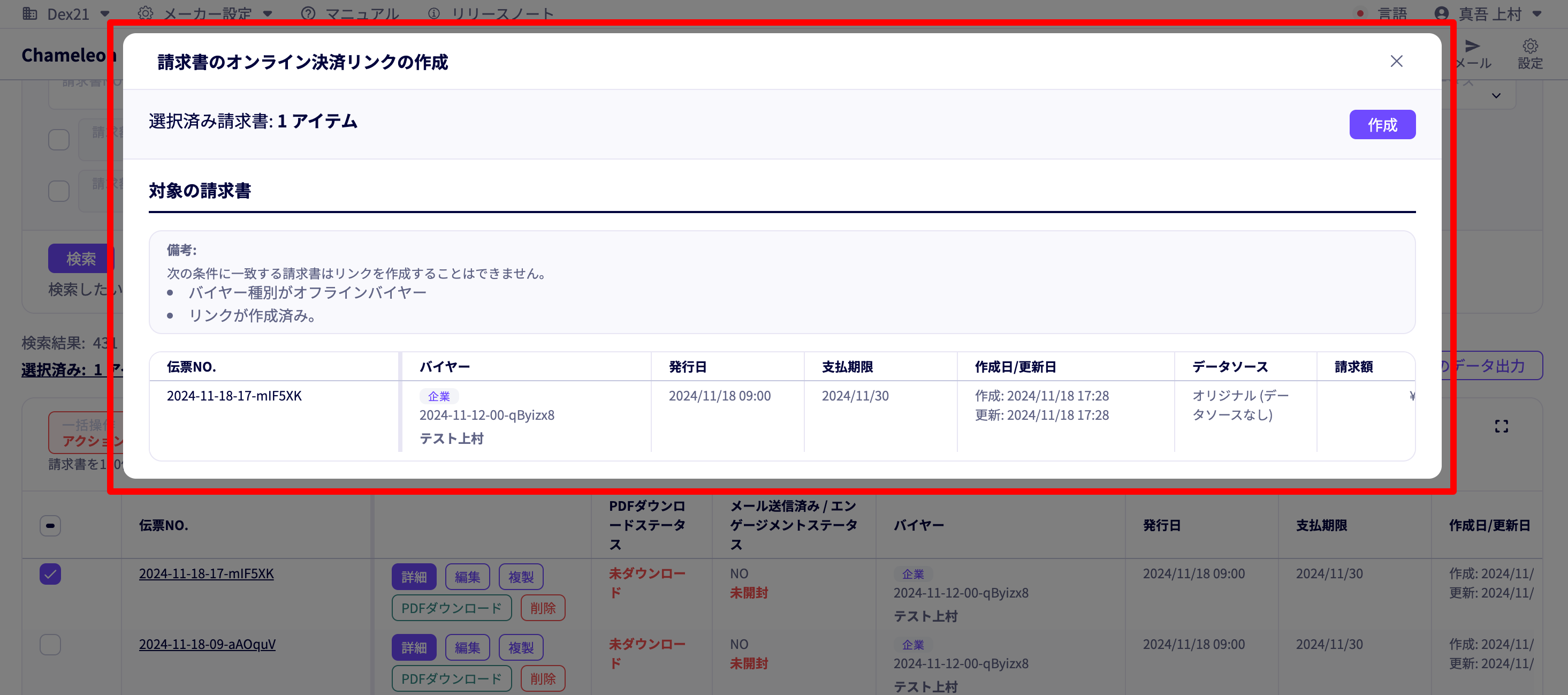This screenshot has height=695, width=1568.
Task: Click 削除 for invoice 2024-11-18-09-aAOquV
Action: coord(543,678)
